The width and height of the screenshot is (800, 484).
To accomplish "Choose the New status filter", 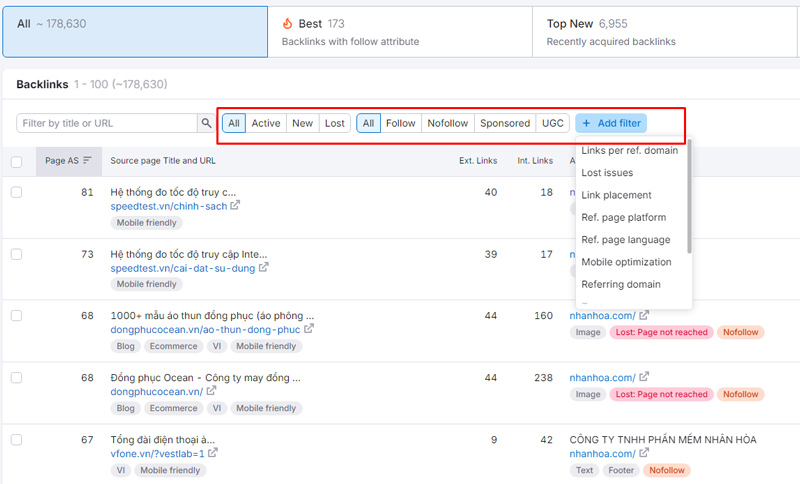I will click(303, 123).
